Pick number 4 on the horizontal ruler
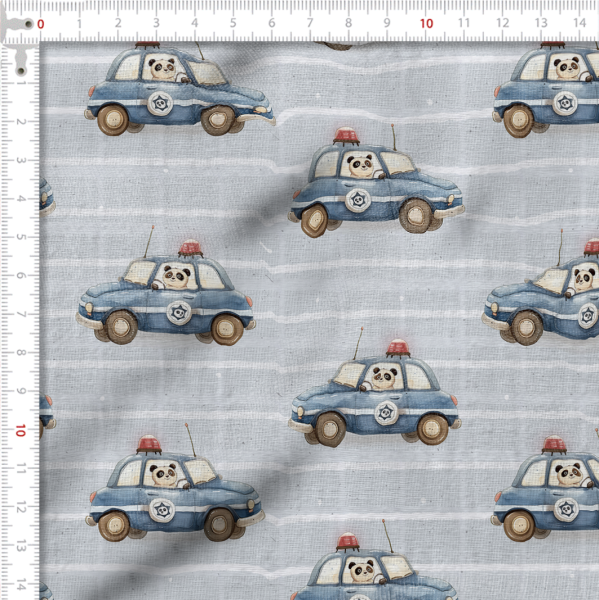 coord(195,23)
